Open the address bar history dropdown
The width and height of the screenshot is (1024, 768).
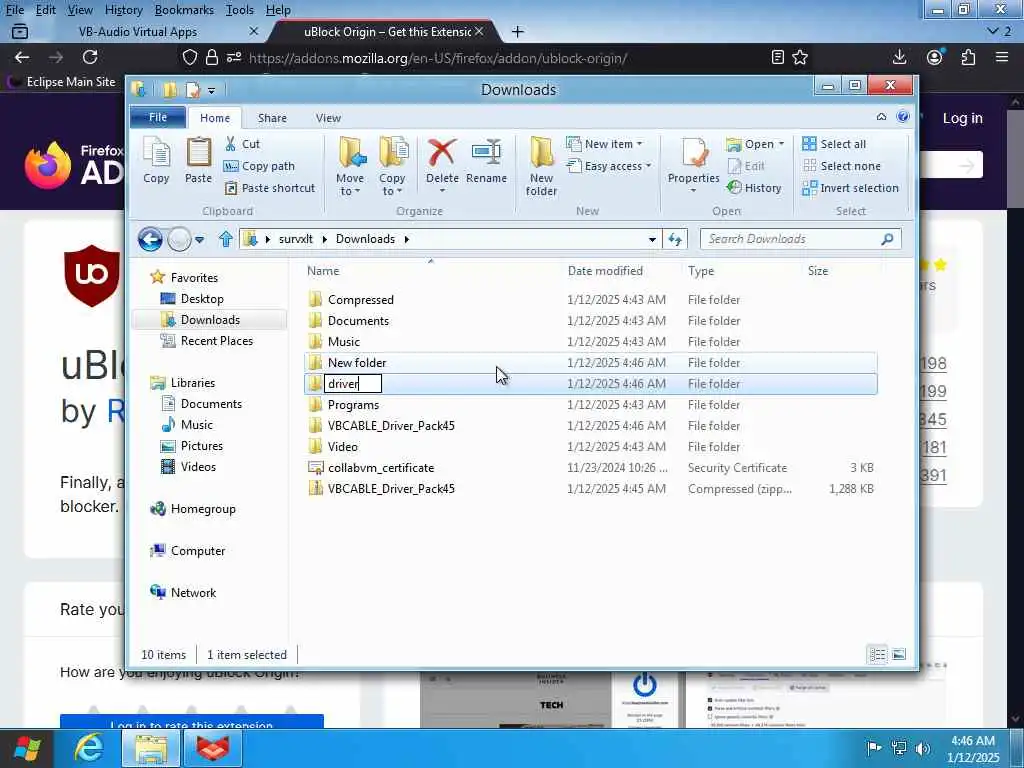652,239
